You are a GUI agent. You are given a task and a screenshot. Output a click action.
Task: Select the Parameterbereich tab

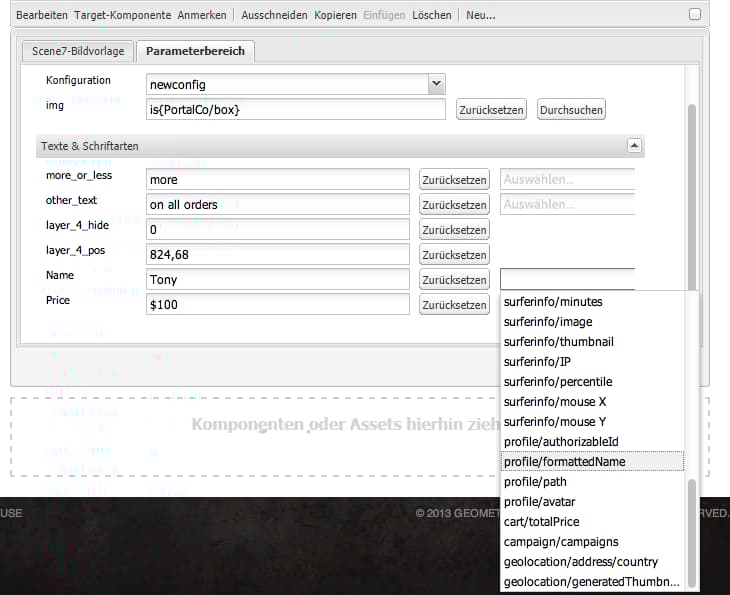click(196, 51)
